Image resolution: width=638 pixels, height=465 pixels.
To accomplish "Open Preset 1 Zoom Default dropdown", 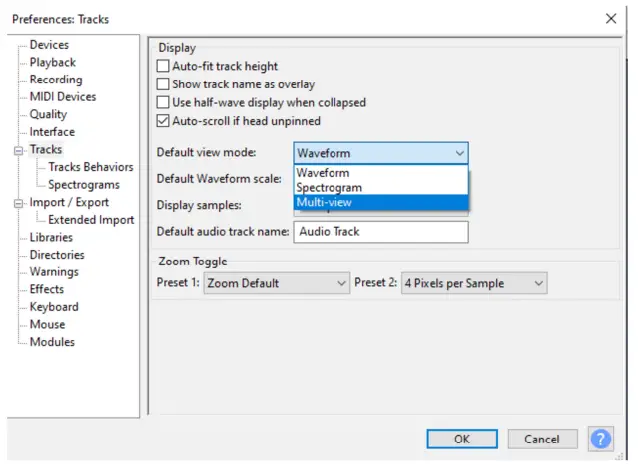I will coord(276,283).
